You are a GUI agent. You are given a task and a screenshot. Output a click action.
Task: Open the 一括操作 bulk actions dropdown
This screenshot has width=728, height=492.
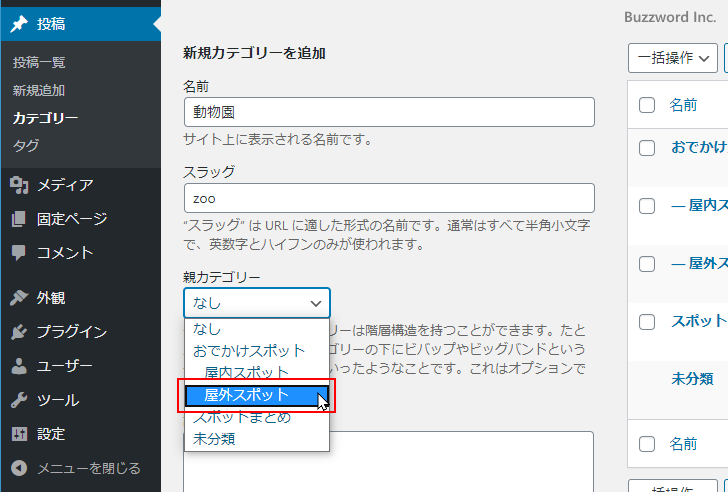click(x=673, y=59)
